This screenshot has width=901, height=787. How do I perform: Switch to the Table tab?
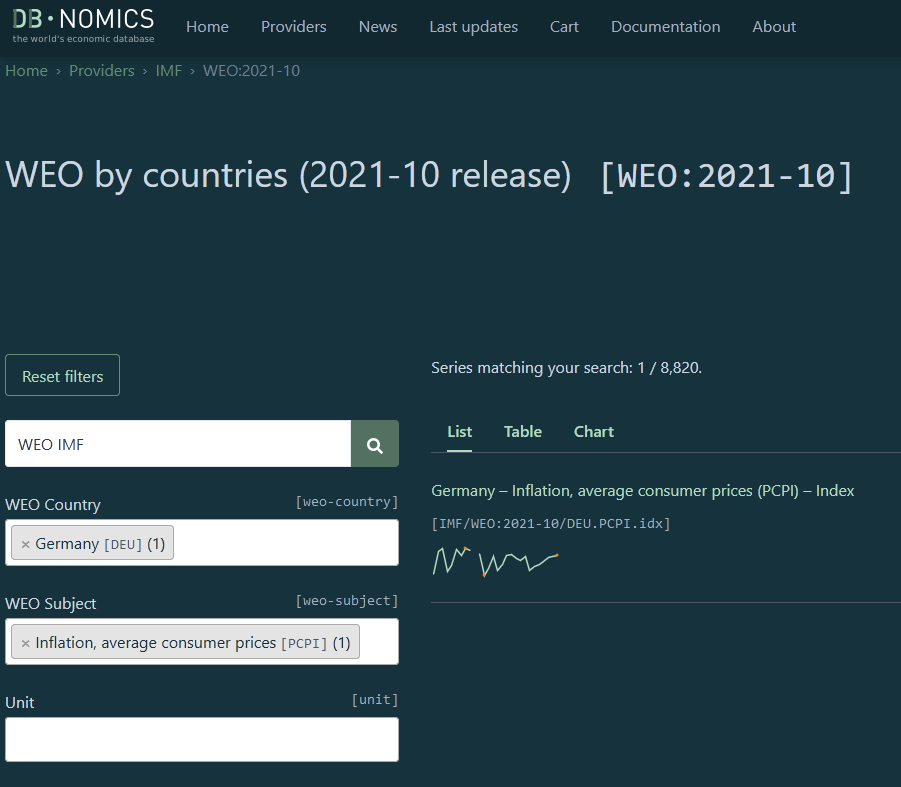[523, 432]
